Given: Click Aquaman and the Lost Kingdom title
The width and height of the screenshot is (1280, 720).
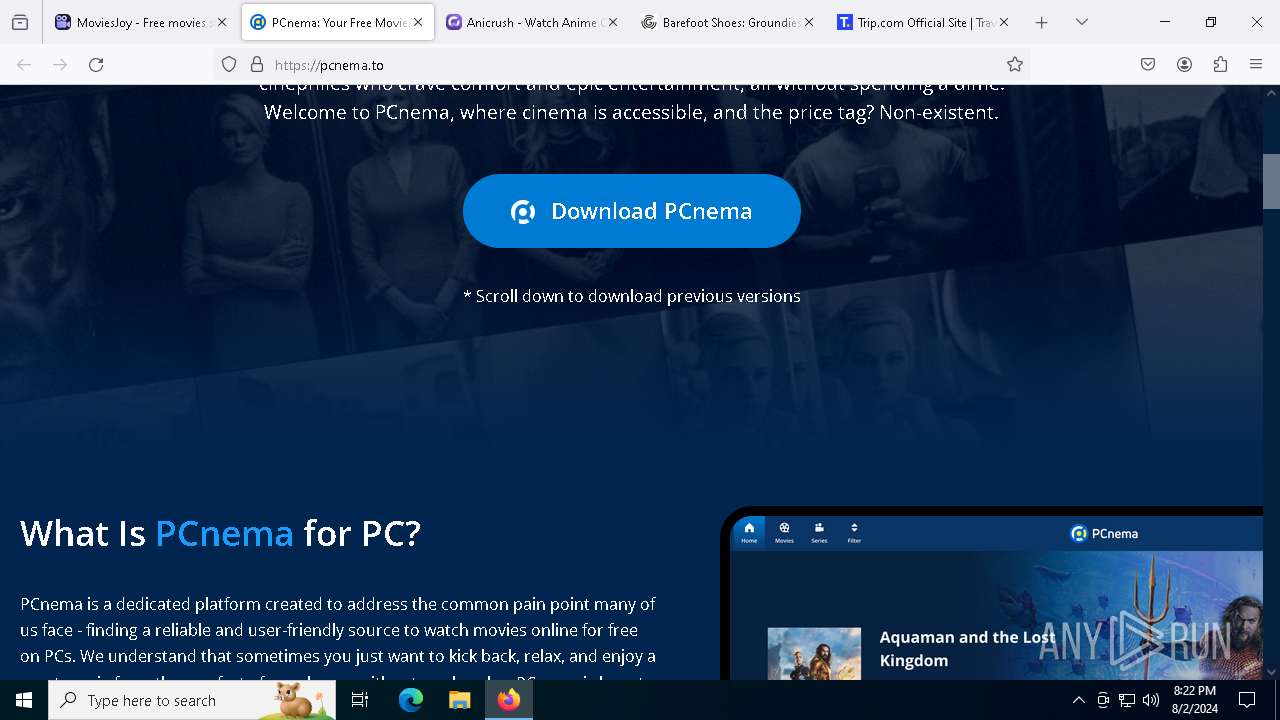Looking at the screenshot, I should (x=967, y=649).
